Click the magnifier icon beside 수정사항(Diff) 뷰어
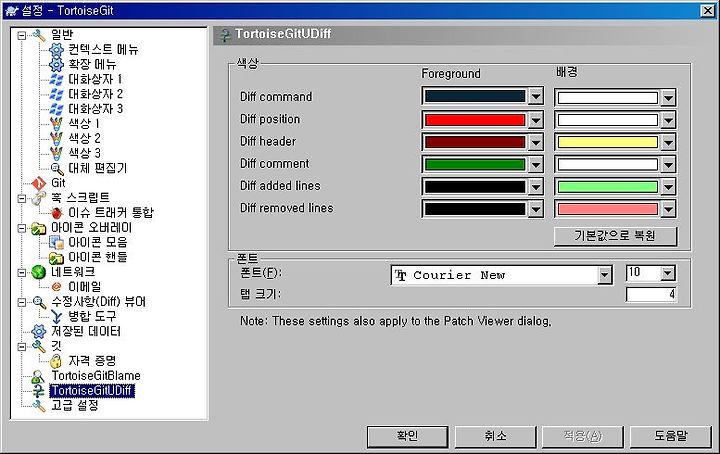 click(39, 302)
